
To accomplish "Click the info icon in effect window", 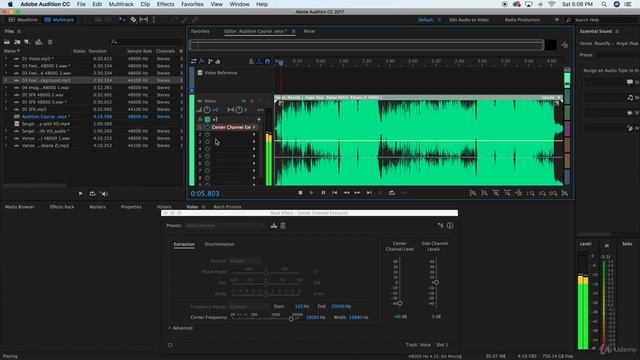I will (x=450, y=225).
